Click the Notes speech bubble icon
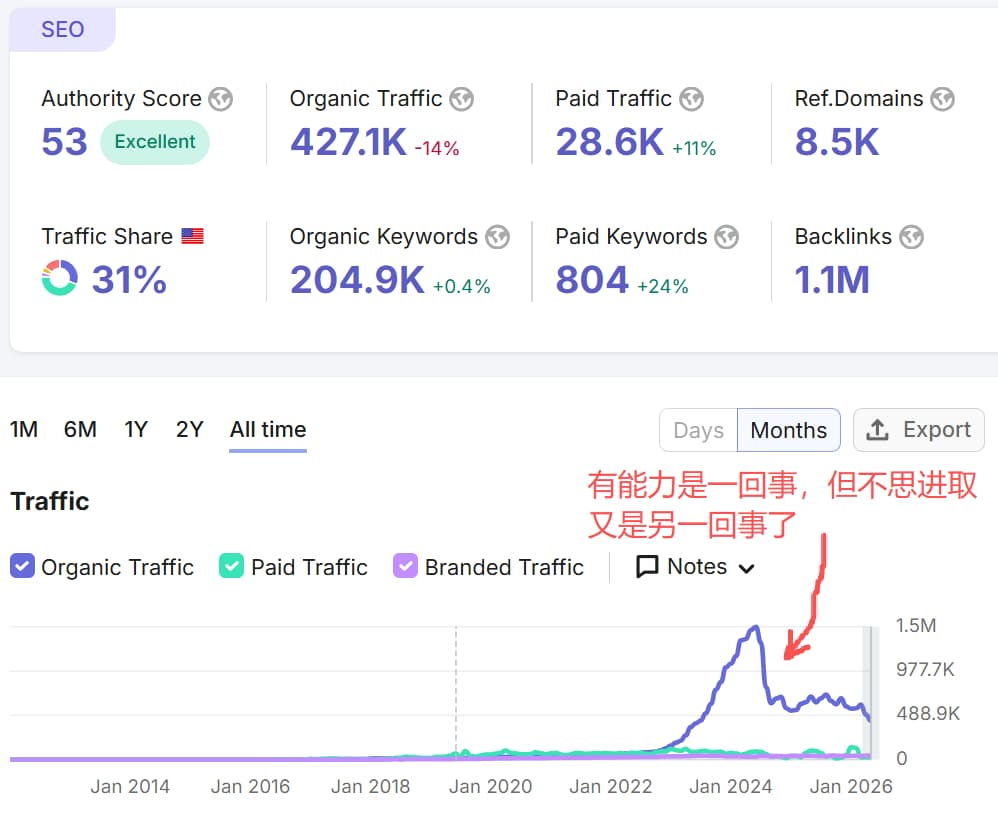Image resolution: width=998 pixels, height=815 pixels. 647,566
